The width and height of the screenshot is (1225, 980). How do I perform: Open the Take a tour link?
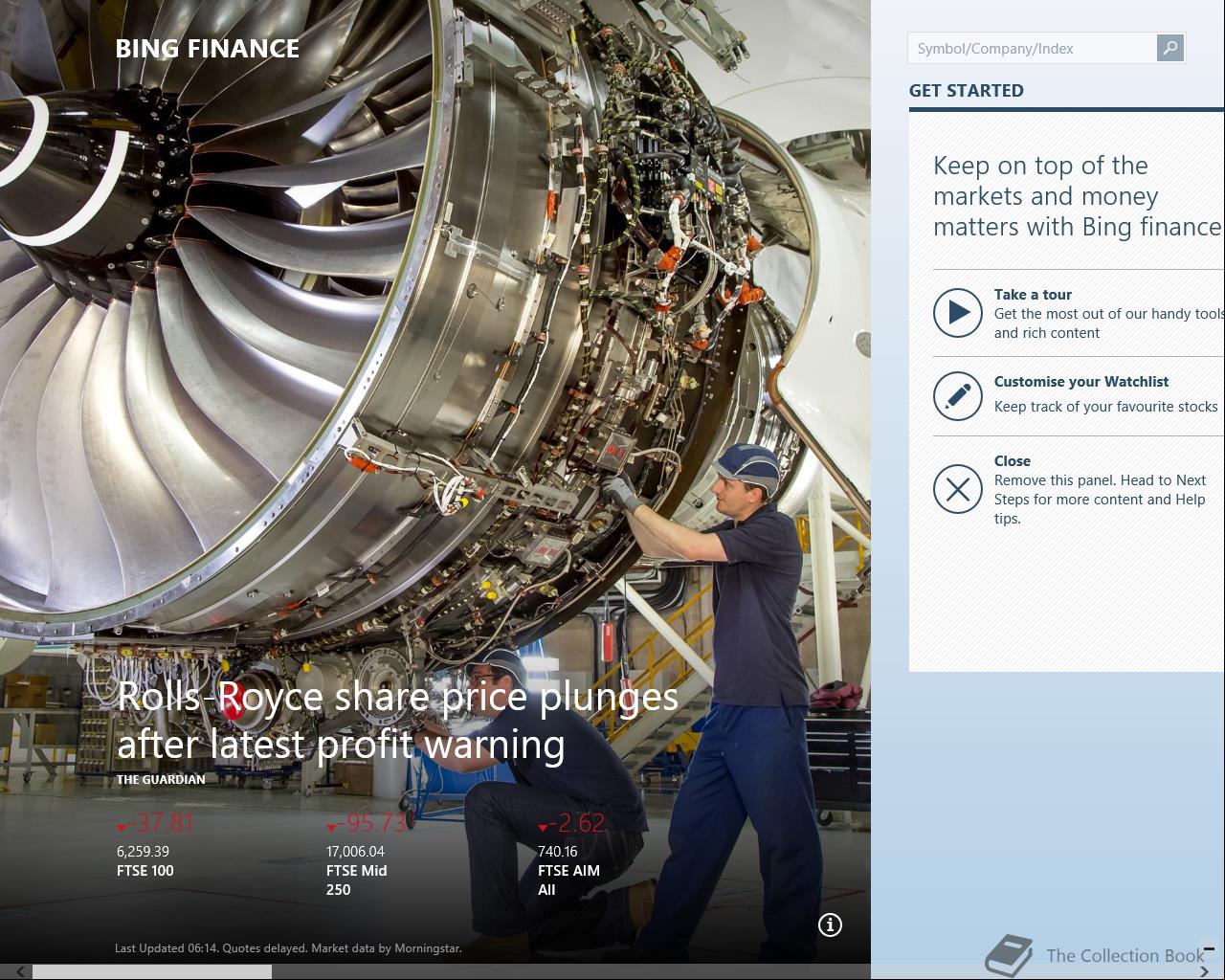point(1033,295)
